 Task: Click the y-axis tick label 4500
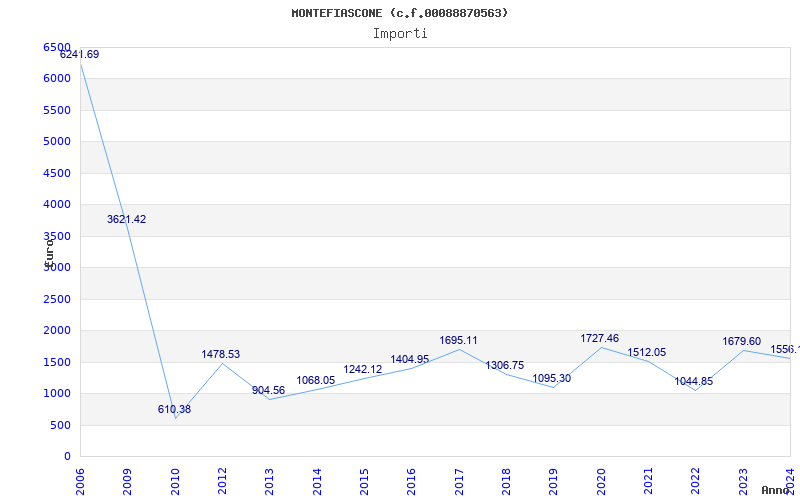coord(57,173)
